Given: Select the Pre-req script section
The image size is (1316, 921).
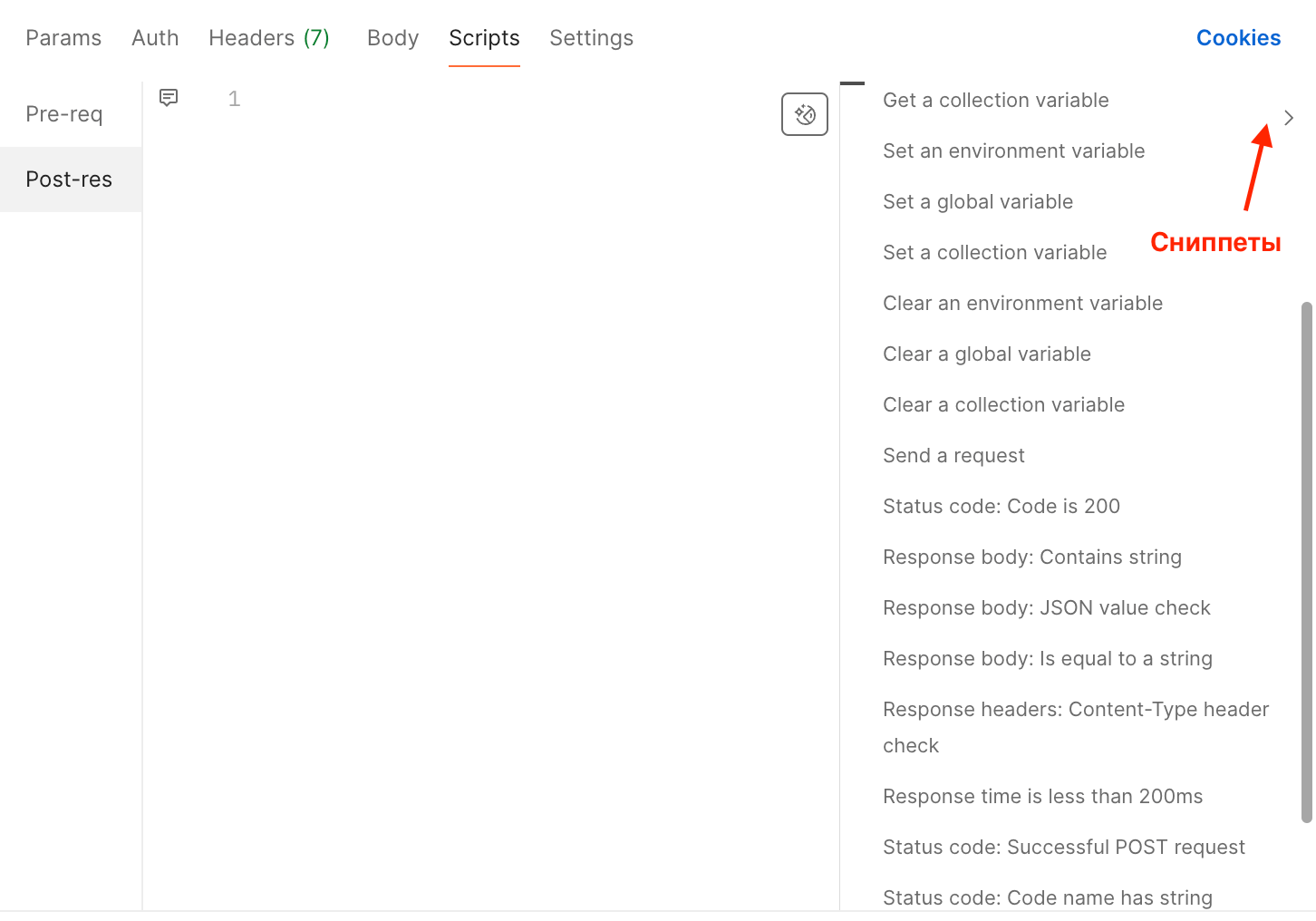Looking at the screenshot, I should [x=64, y=114].
